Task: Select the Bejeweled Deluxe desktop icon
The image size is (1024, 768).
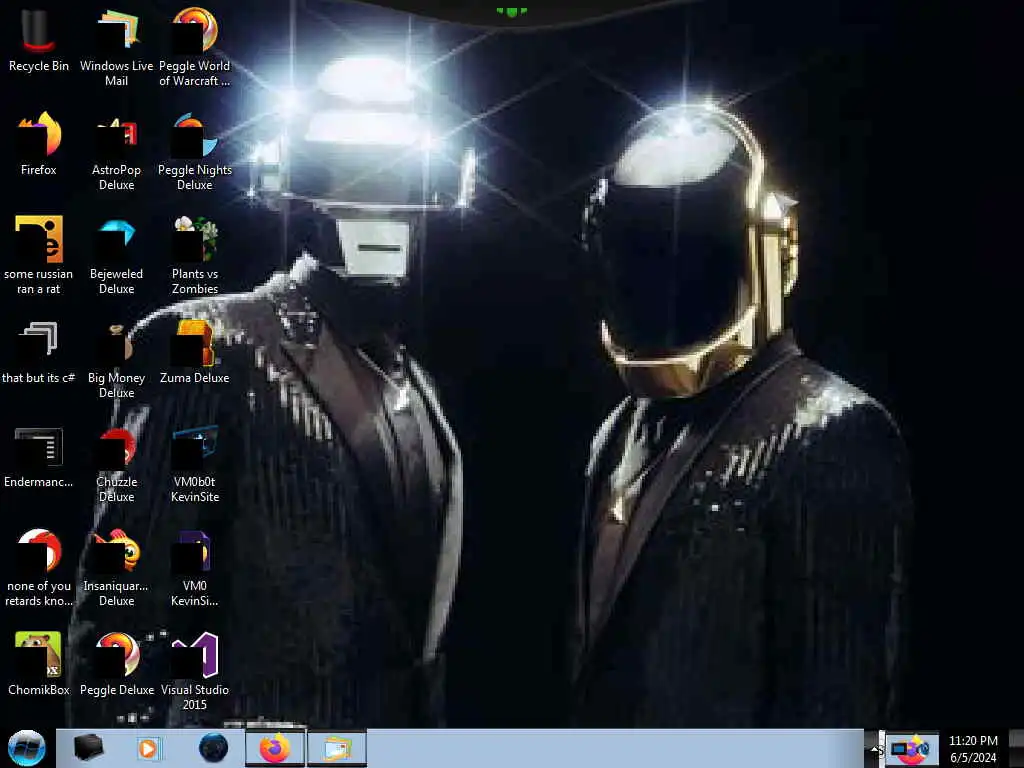Action: click(x=116, y=256)
